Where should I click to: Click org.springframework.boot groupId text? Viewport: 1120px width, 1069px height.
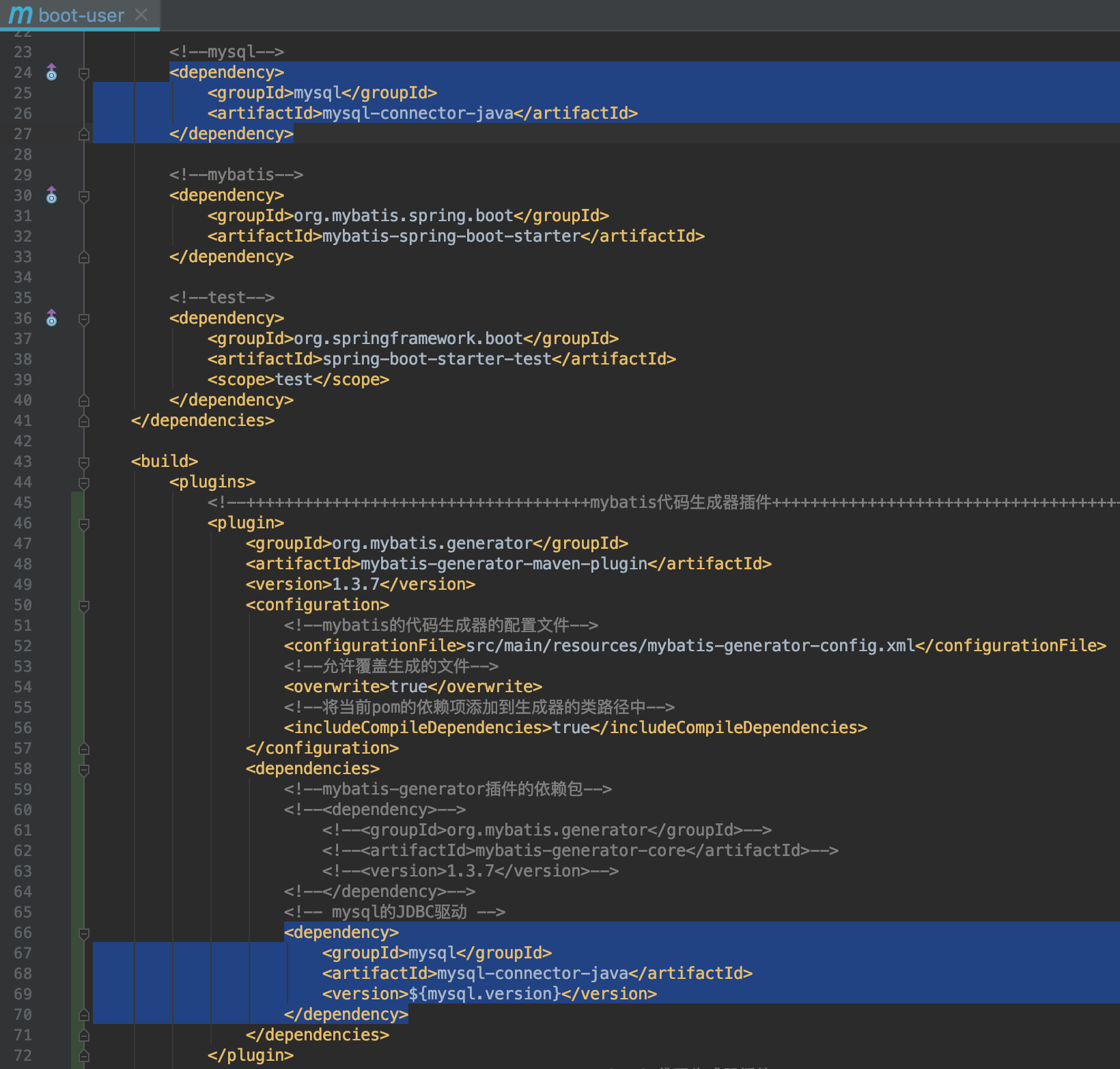tap(408, 339)
